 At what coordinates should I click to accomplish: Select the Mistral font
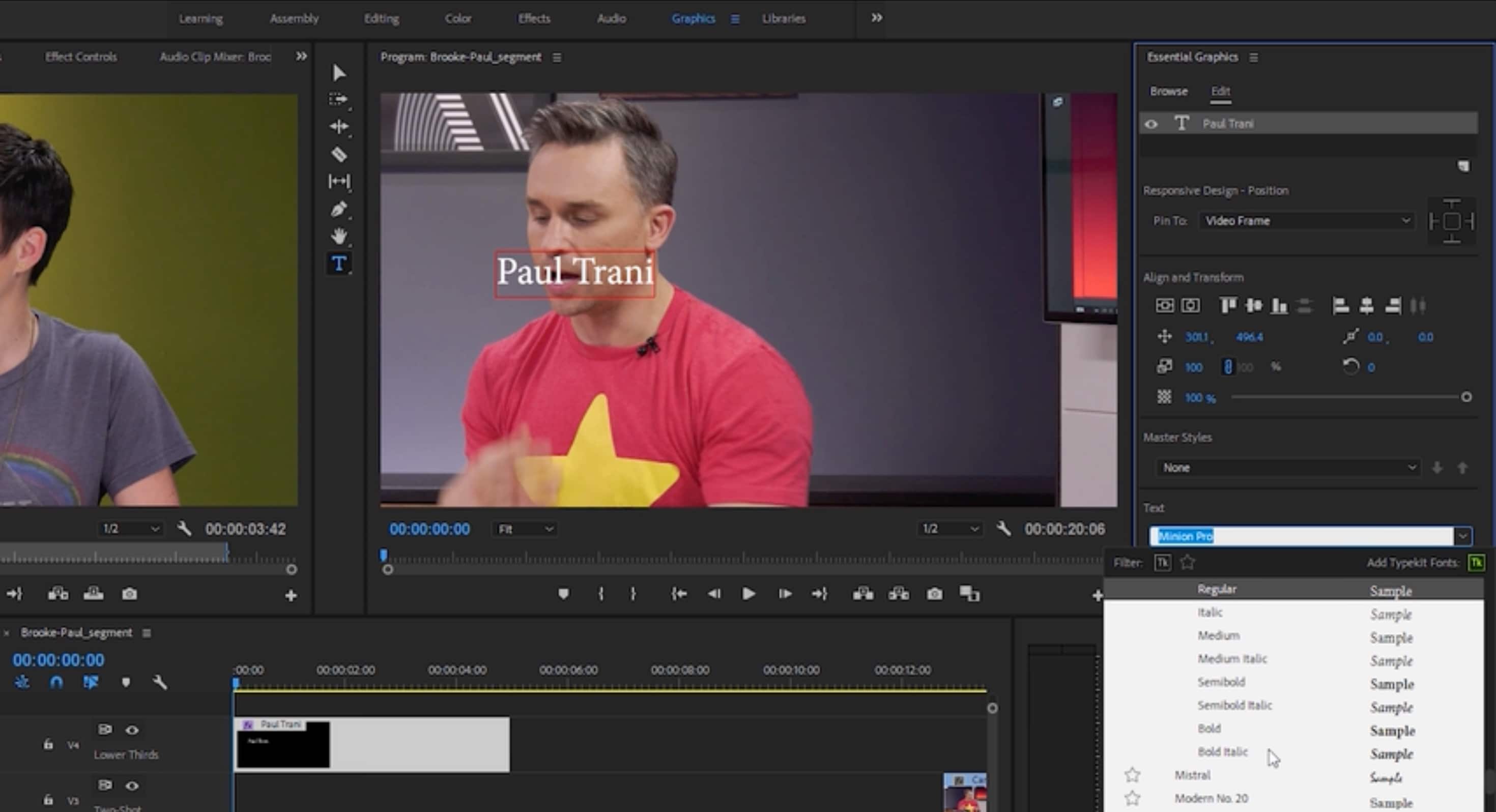(x=1192, y=775)
